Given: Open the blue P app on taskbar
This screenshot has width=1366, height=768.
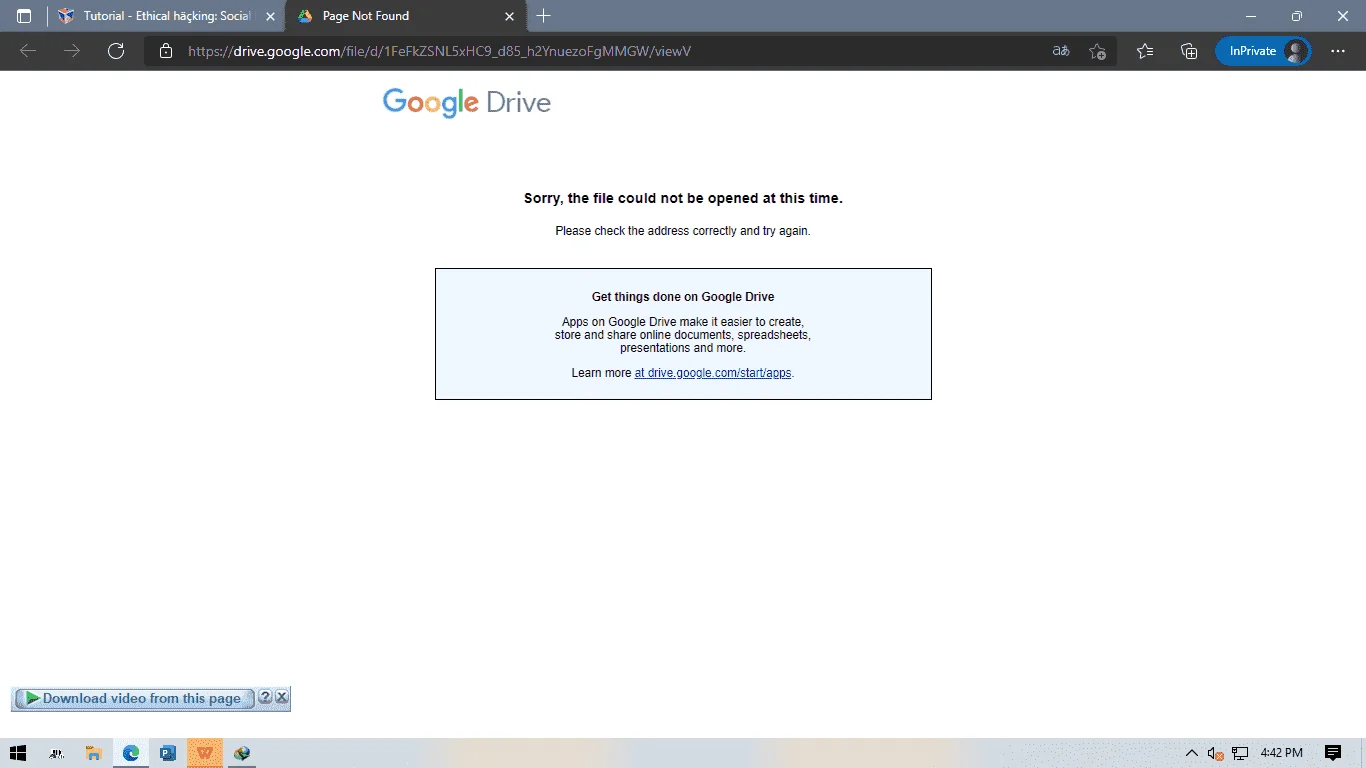Looking at the screenshot, I should pyautogui.click(x=168, y=753).
